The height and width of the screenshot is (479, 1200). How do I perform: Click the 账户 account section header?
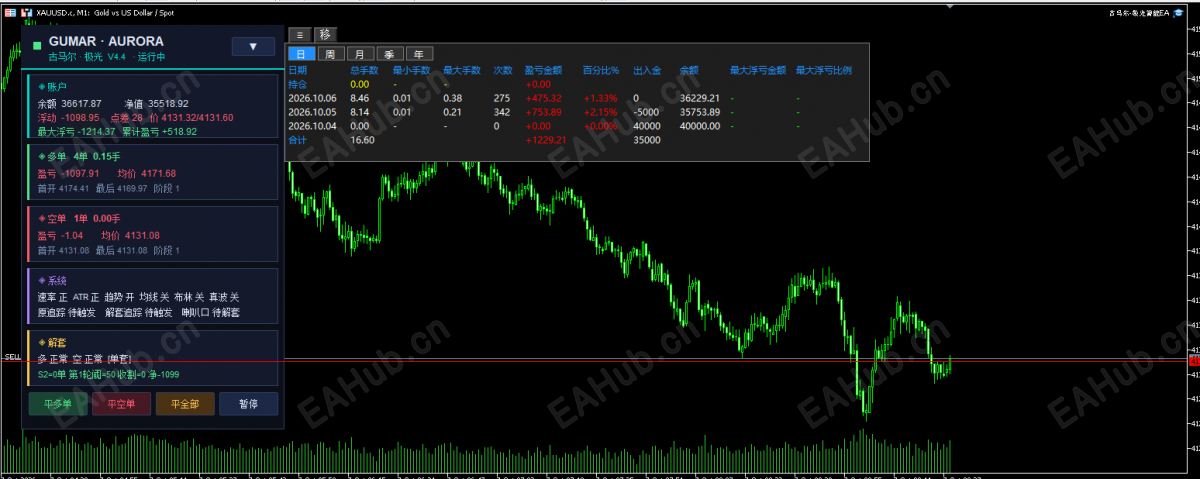(x=53, y=87)
